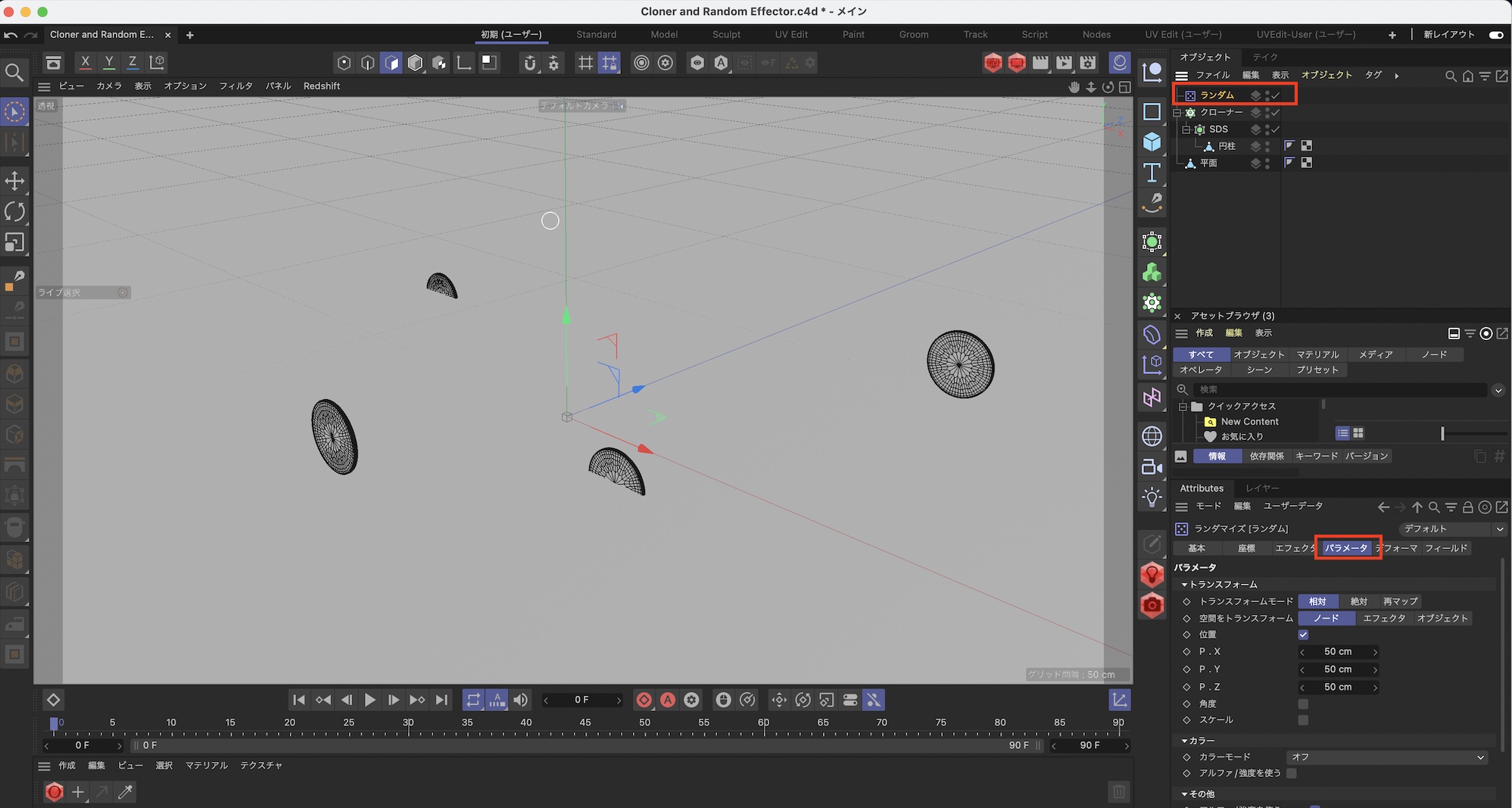
Task: Select the Scale tool in left toolbar
Action: click(14, 242)
